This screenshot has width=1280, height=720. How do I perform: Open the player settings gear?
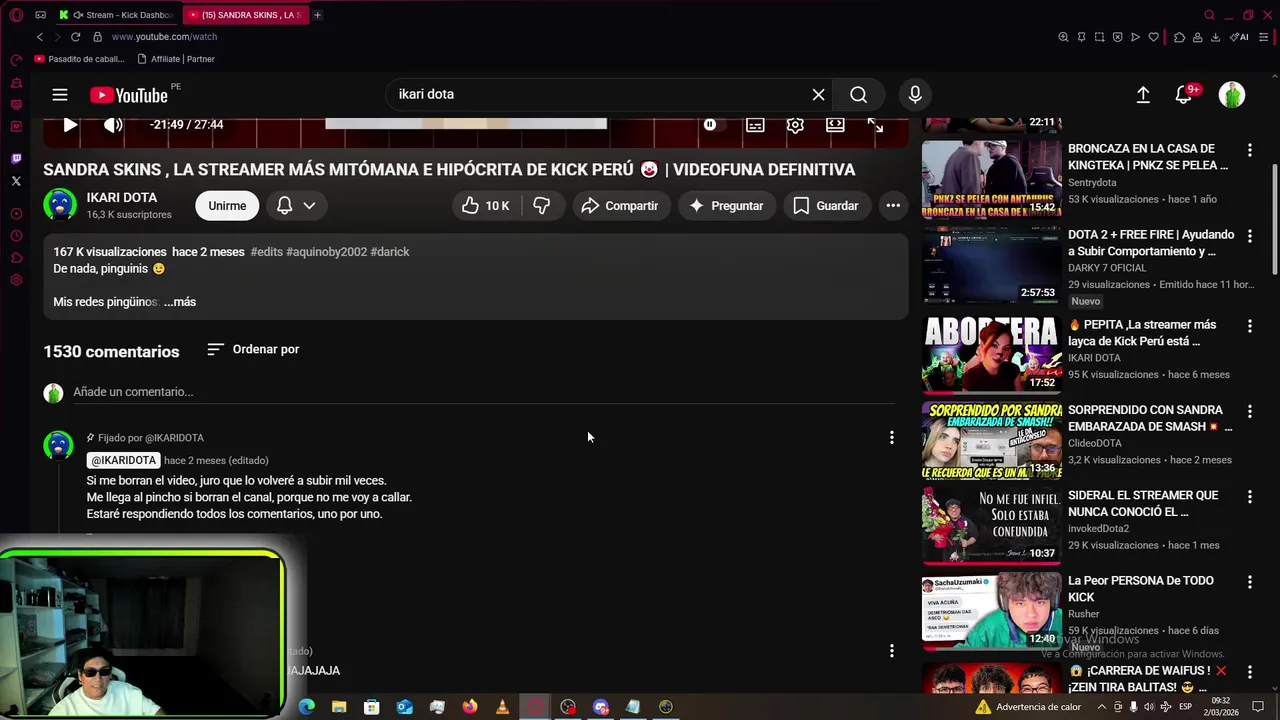pyautogui.click(x=795, y=125)
